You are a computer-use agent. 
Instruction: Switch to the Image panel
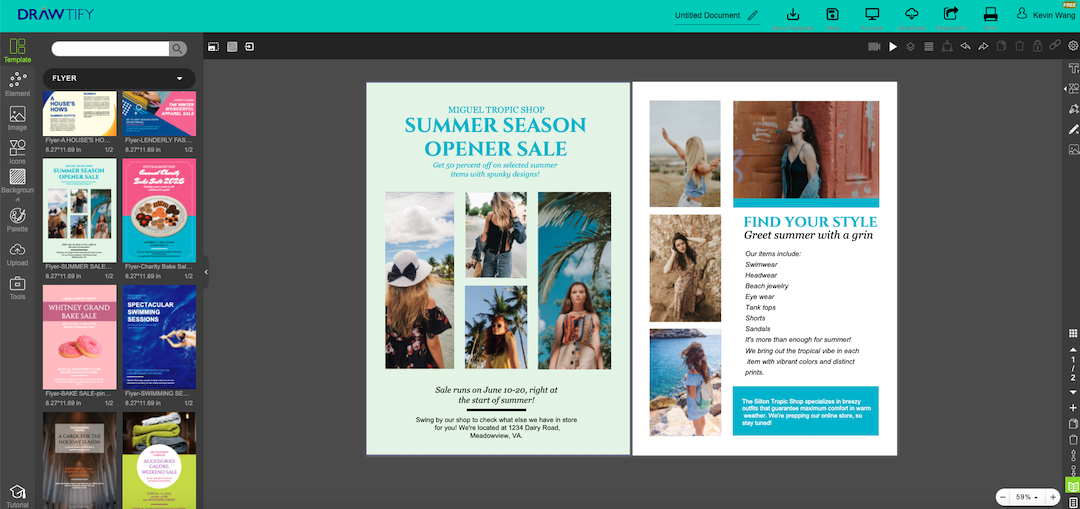(17, 118)
